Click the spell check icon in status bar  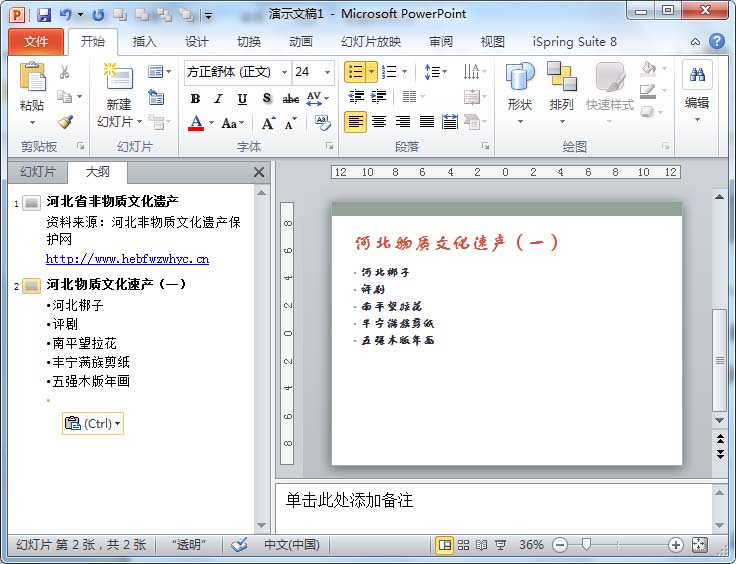[x=238, y=545]
